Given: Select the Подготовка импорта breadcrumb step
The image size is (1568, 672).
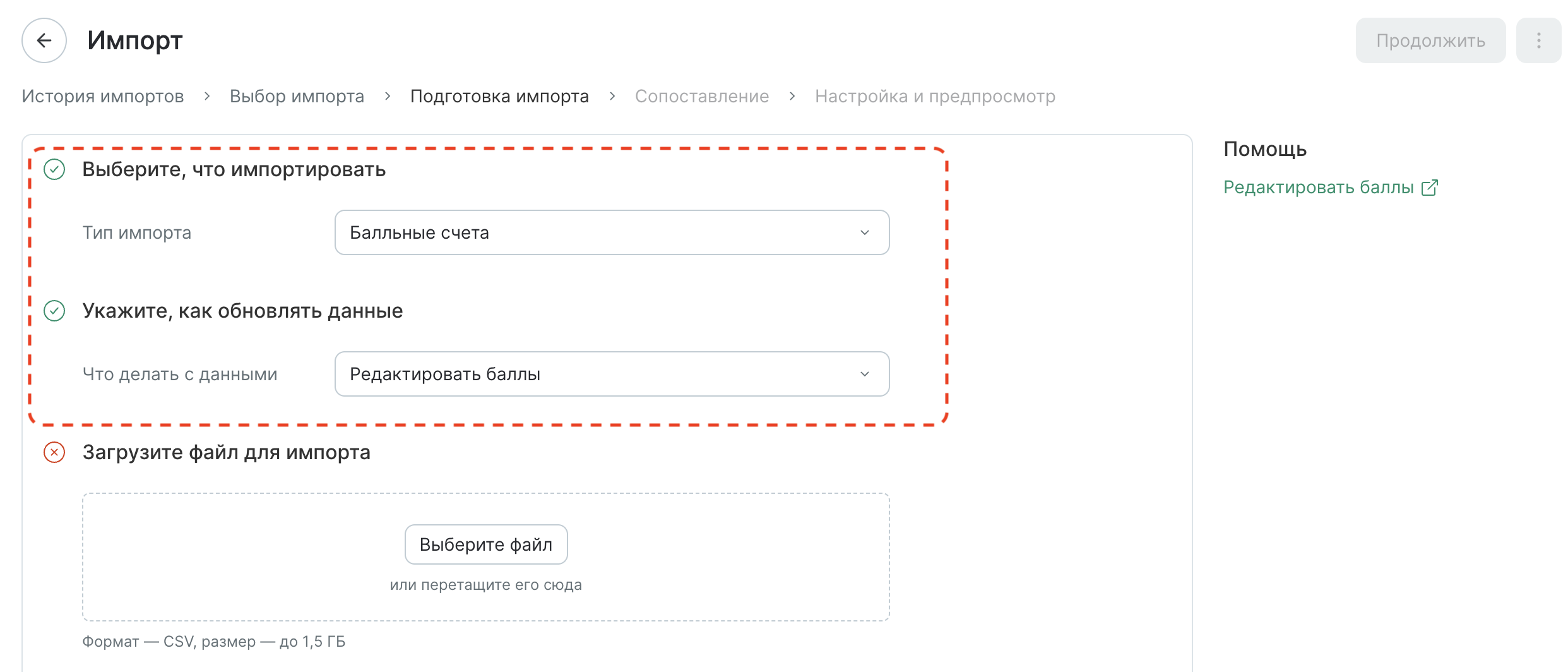Looking at the screenshot, I should tap(499, 96).
